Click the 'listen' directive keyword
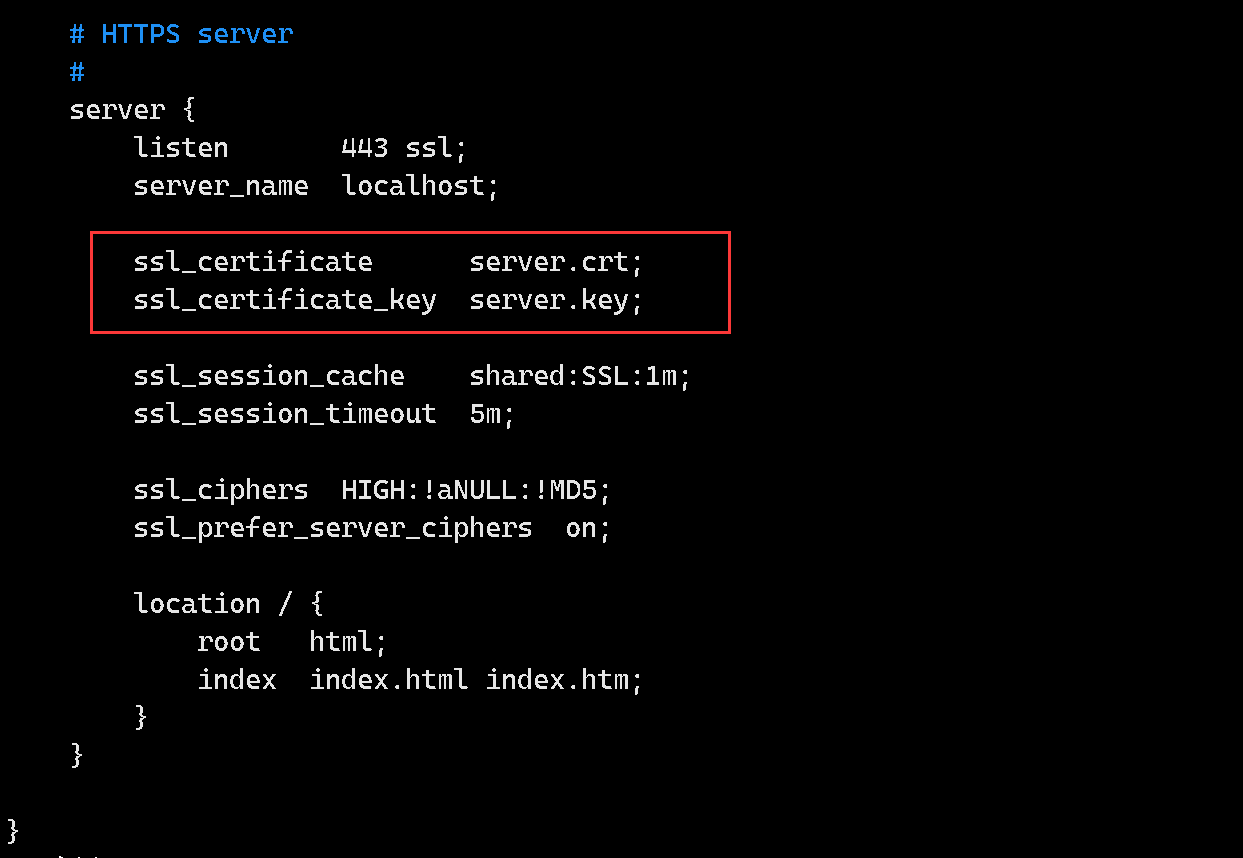The width and height of the screenshot is (1243, 858). [181, 148]
